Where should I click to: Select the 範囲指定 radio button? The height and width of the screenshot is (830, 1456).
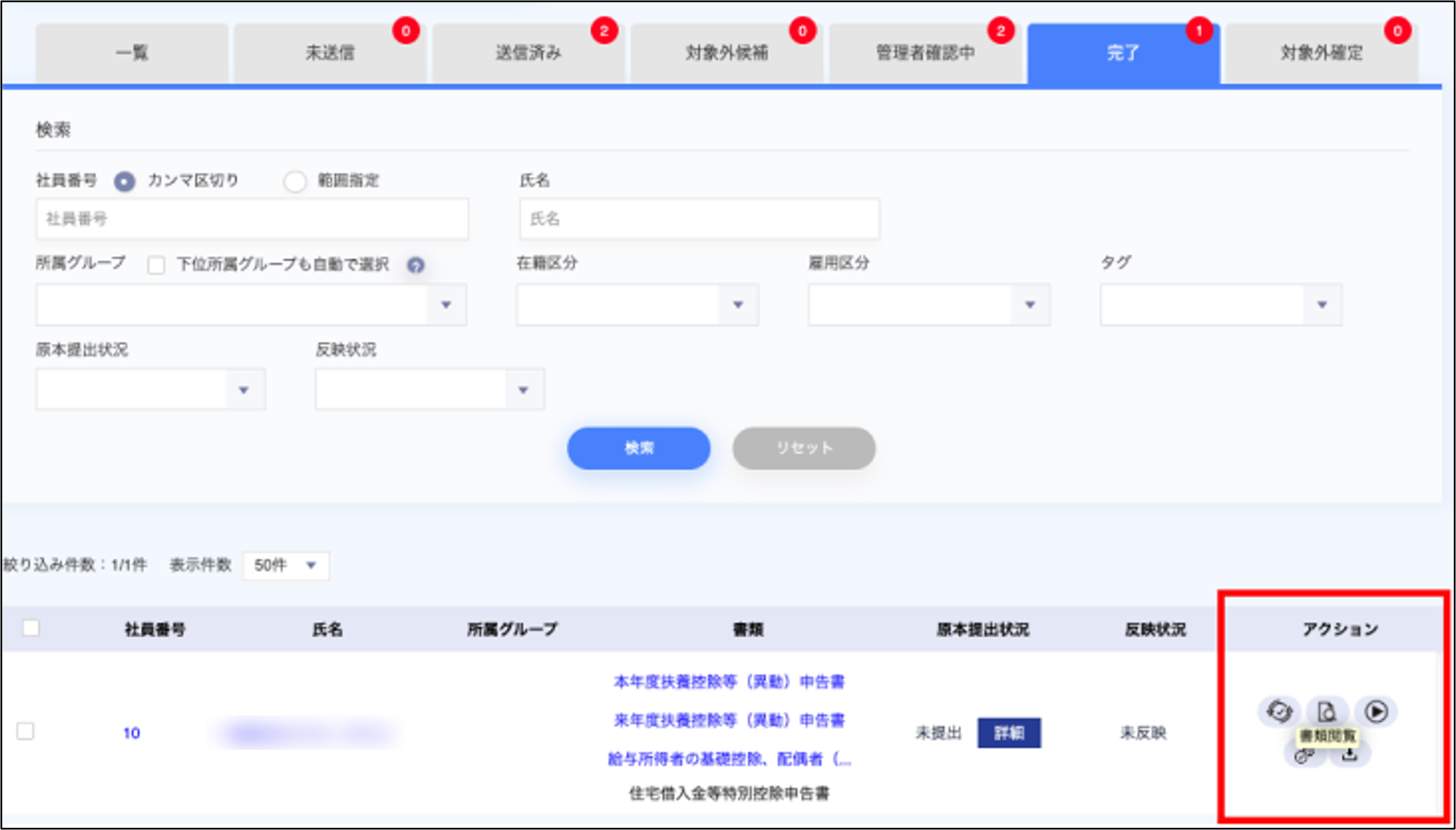(x=295, y=181)
